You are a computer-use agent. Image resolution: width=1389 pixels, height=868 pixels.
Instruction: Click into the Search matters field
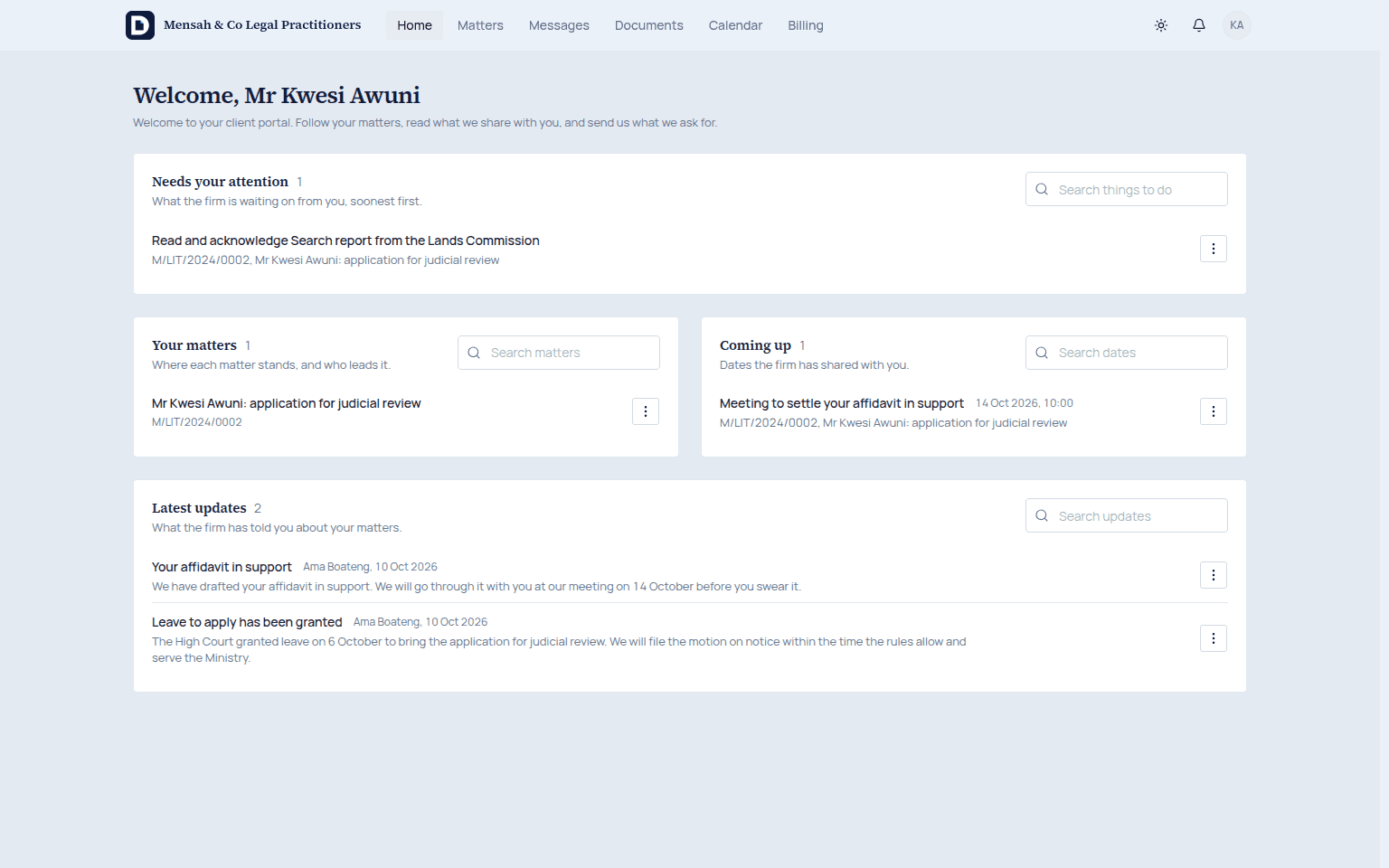point(559,353)
